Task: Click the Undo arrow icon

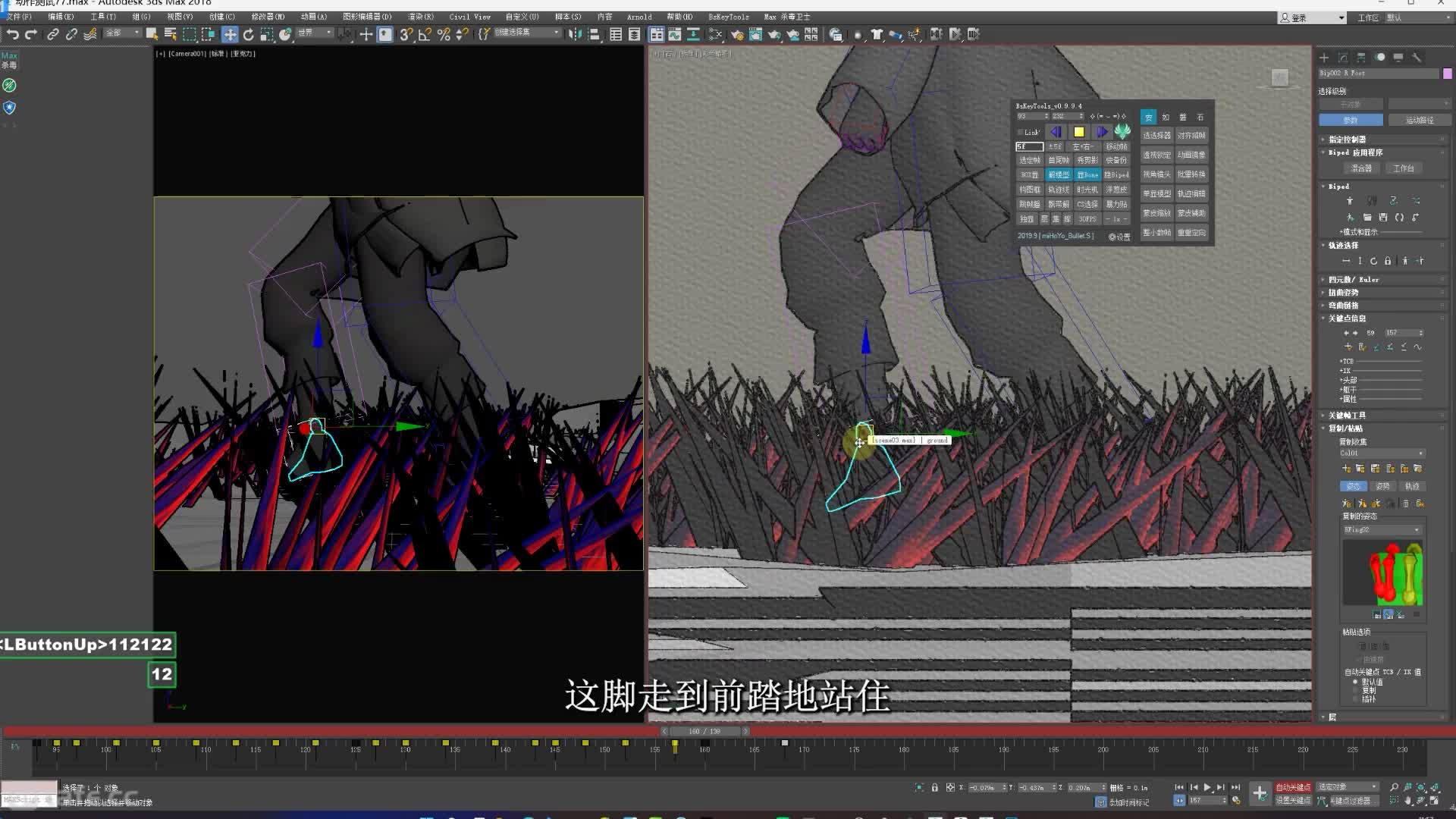Action: tap(12, 34)
